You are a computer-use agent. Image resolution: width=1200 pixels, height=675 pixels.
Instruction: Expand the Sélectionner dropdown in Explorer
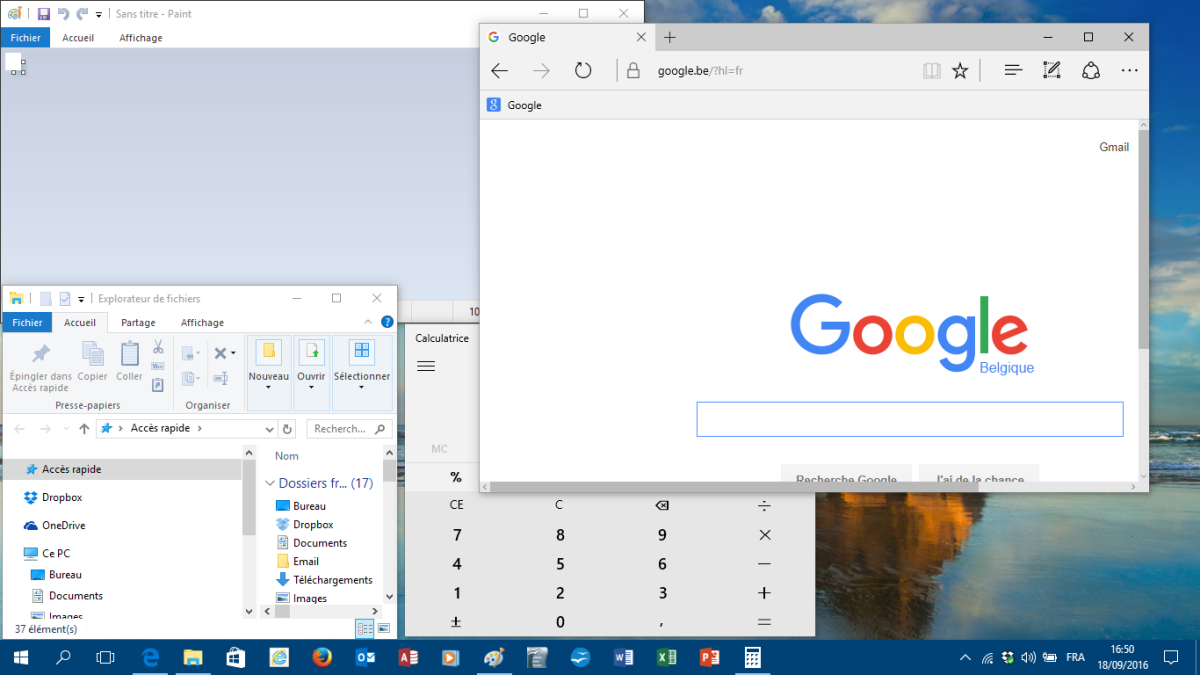click(x=362, y=387)
